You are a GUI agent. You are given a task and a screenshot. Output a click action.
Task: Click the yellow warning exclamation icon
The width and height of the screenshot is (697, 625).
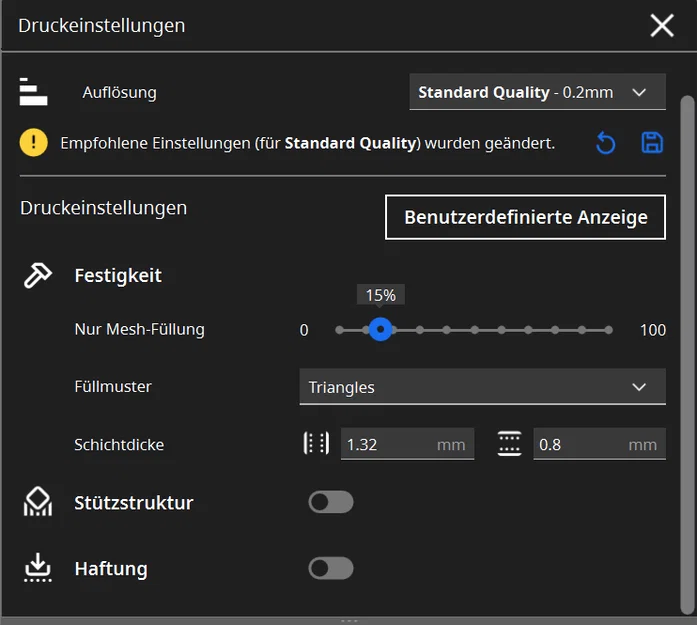[x=33, y=143]
